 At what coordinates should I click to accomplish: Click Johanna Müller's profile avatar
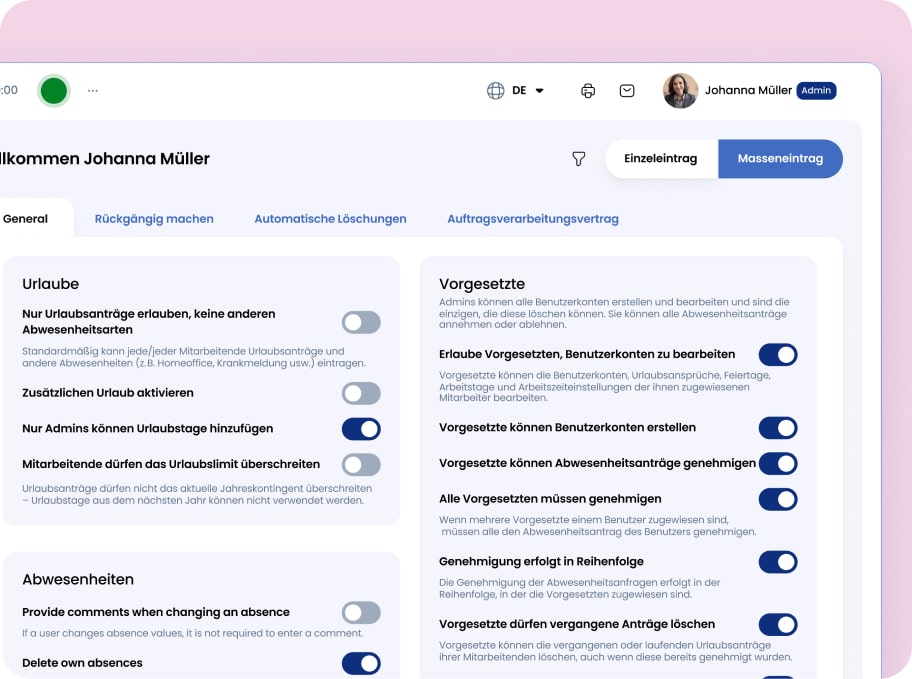coord(680,91)
